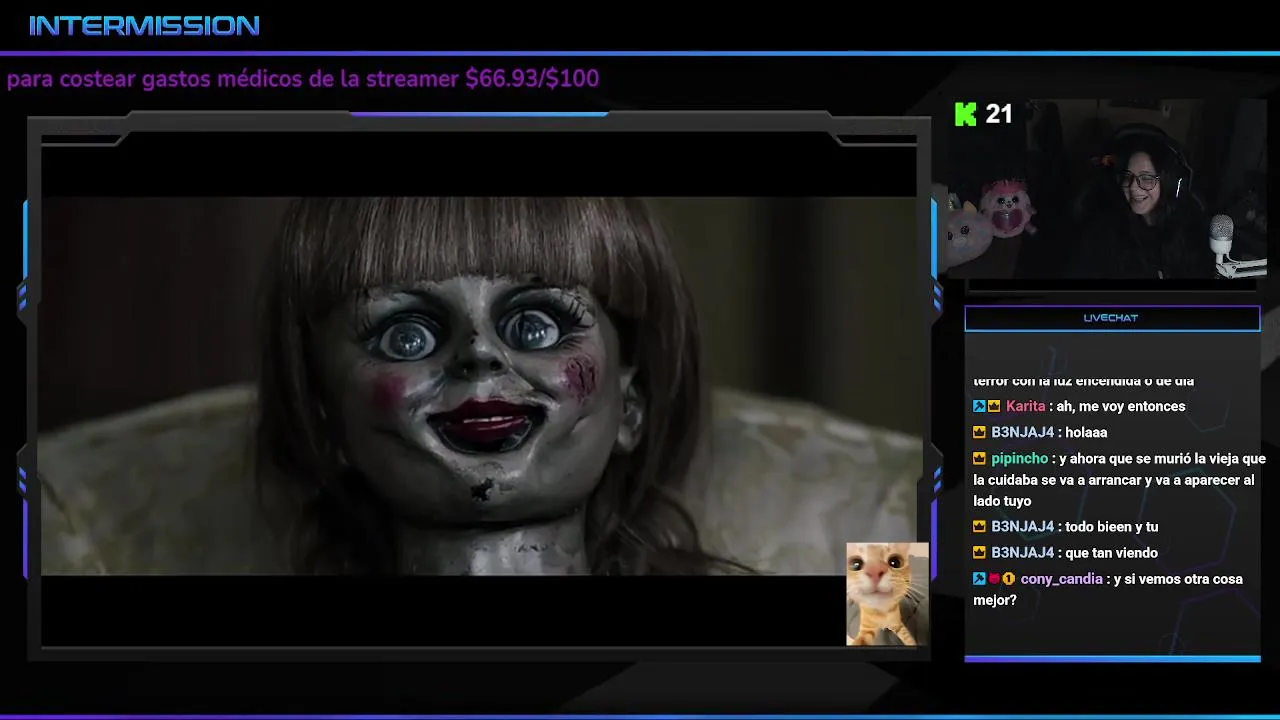
Task: Click the crown badge beside pipincho
Action: pos(979,458)
